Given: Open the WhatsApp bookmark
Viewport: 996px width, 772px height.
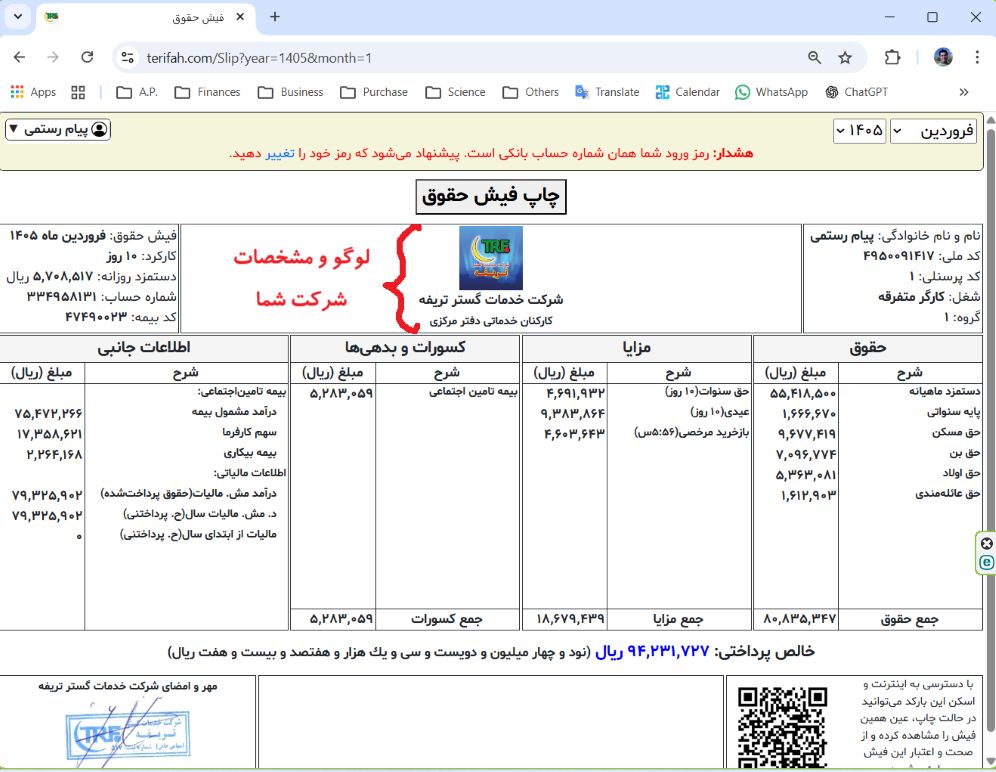Looking at the screenshot, I should click(771, 92).
